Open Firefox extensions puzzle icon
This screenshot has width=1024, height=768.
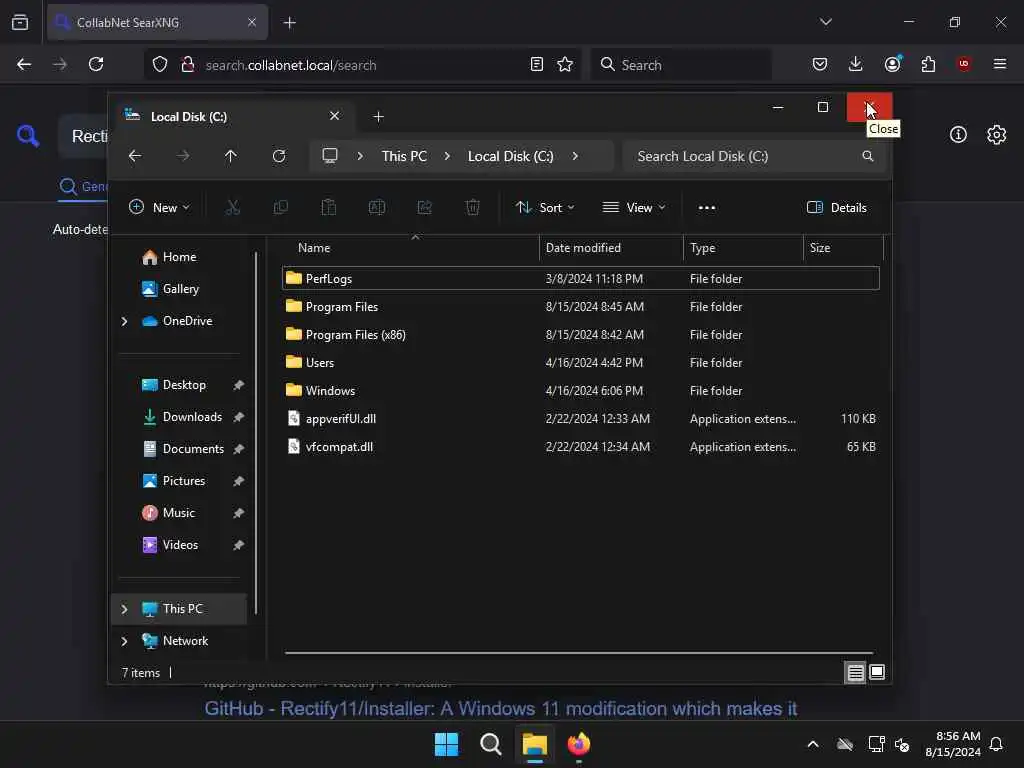coord(928,64)
